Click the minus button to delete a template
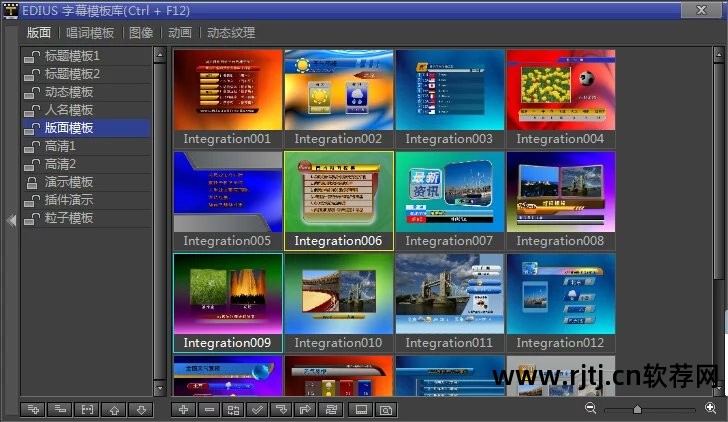Image resolution: width=728 pixels, height=422 pixels. point(209,409)
